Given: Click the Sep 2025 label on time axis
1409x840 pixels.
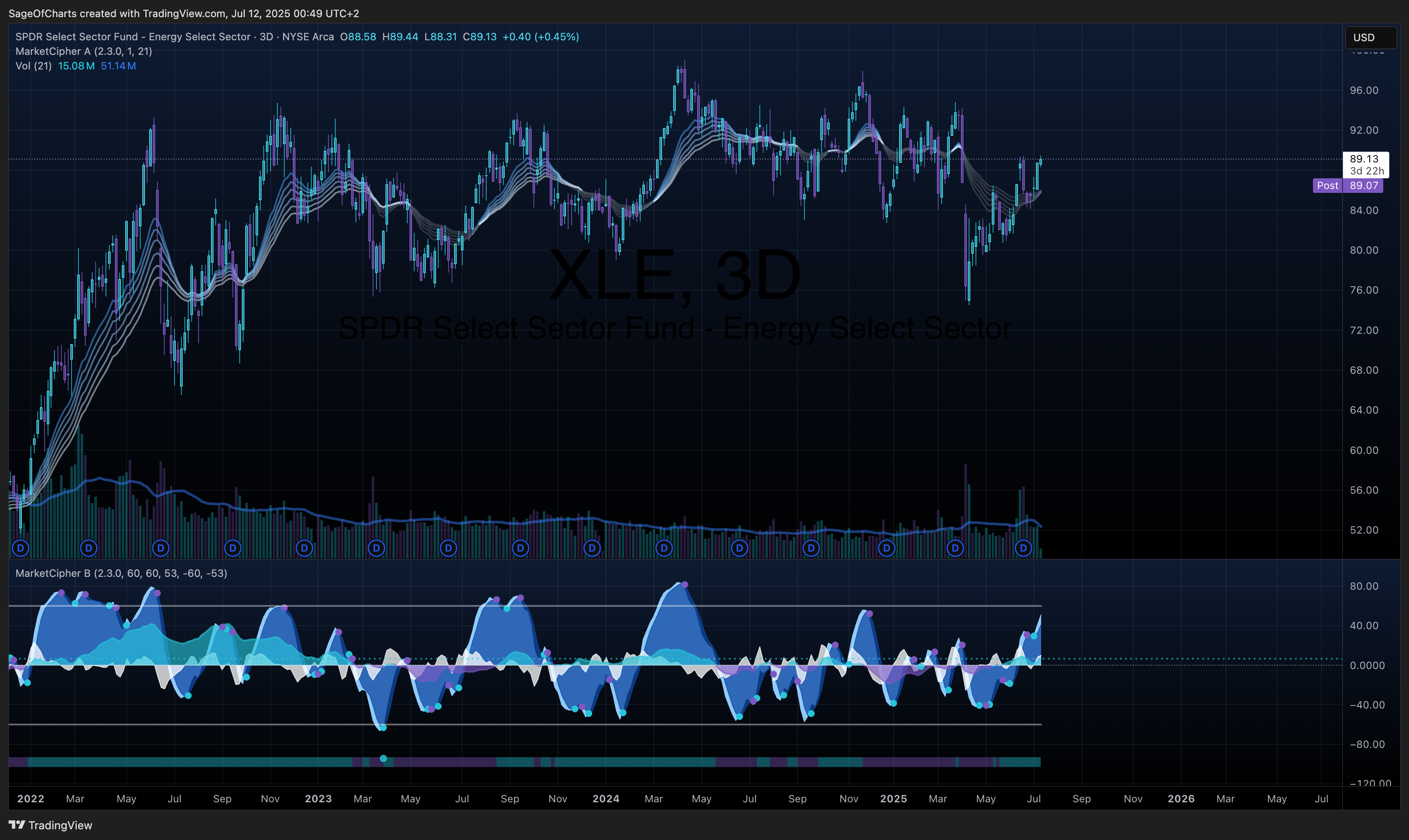Looking at the screenshot, I should click(1081, 799).
